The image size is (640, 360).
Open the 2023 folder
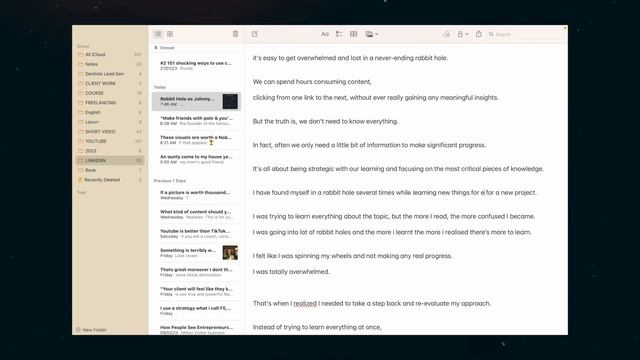(x=110, y=151)
